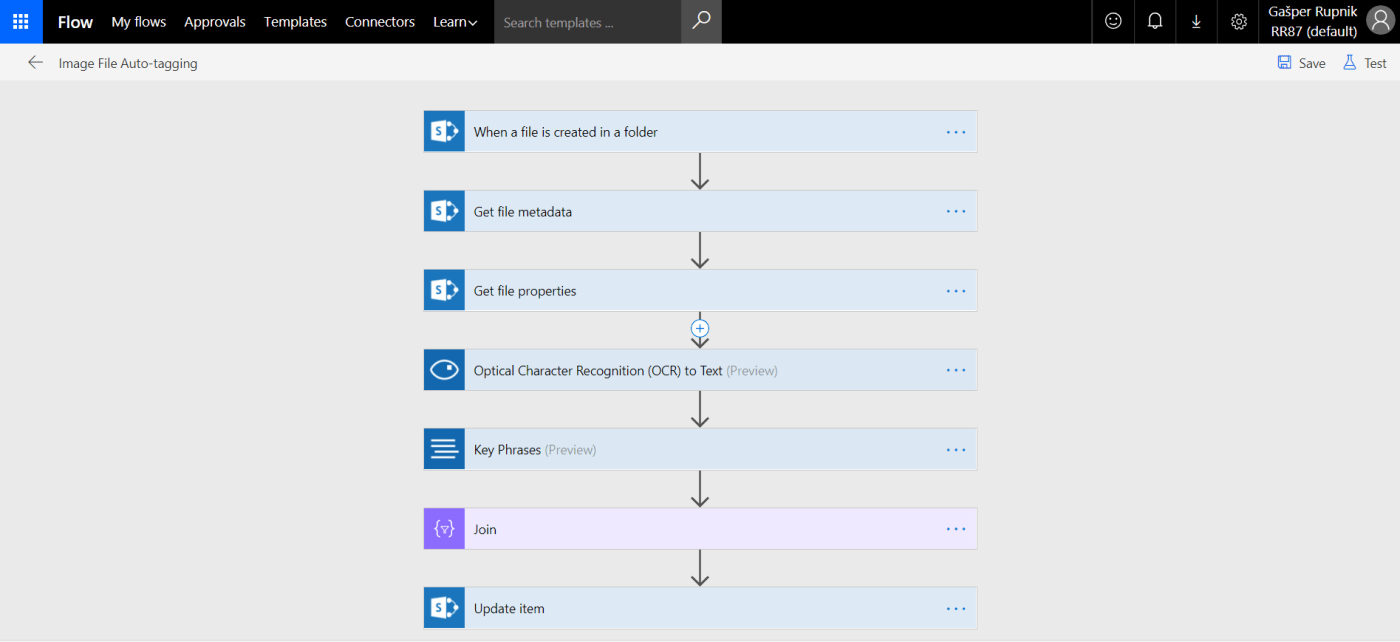
Task: Save the flow
Action: (1301, 63)
